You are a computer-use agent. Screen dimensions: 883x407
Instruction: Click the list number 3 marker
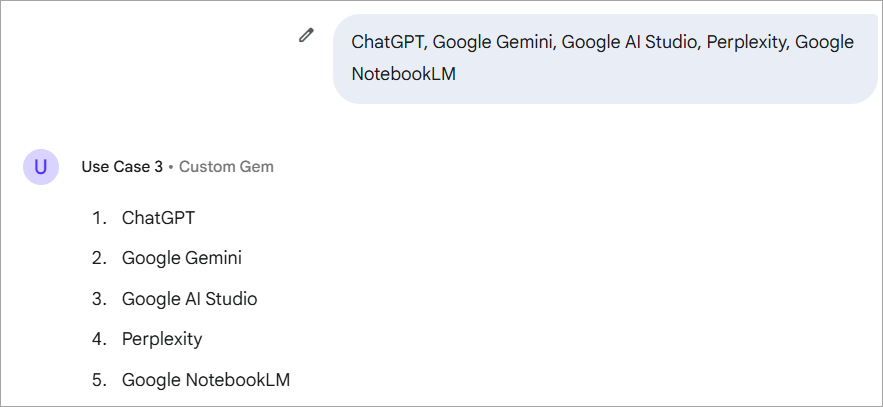tap(98, 299)
